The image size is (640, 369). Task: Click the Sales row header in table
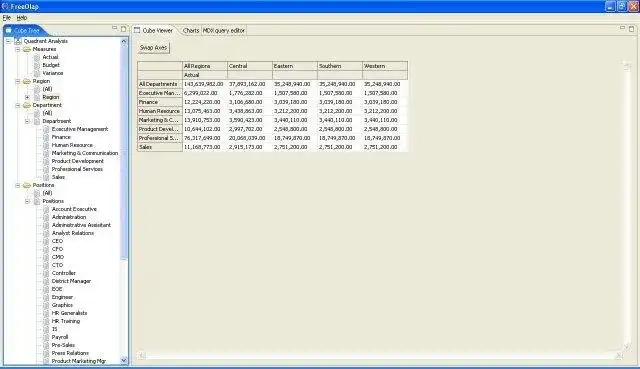[x=160, y=147]
